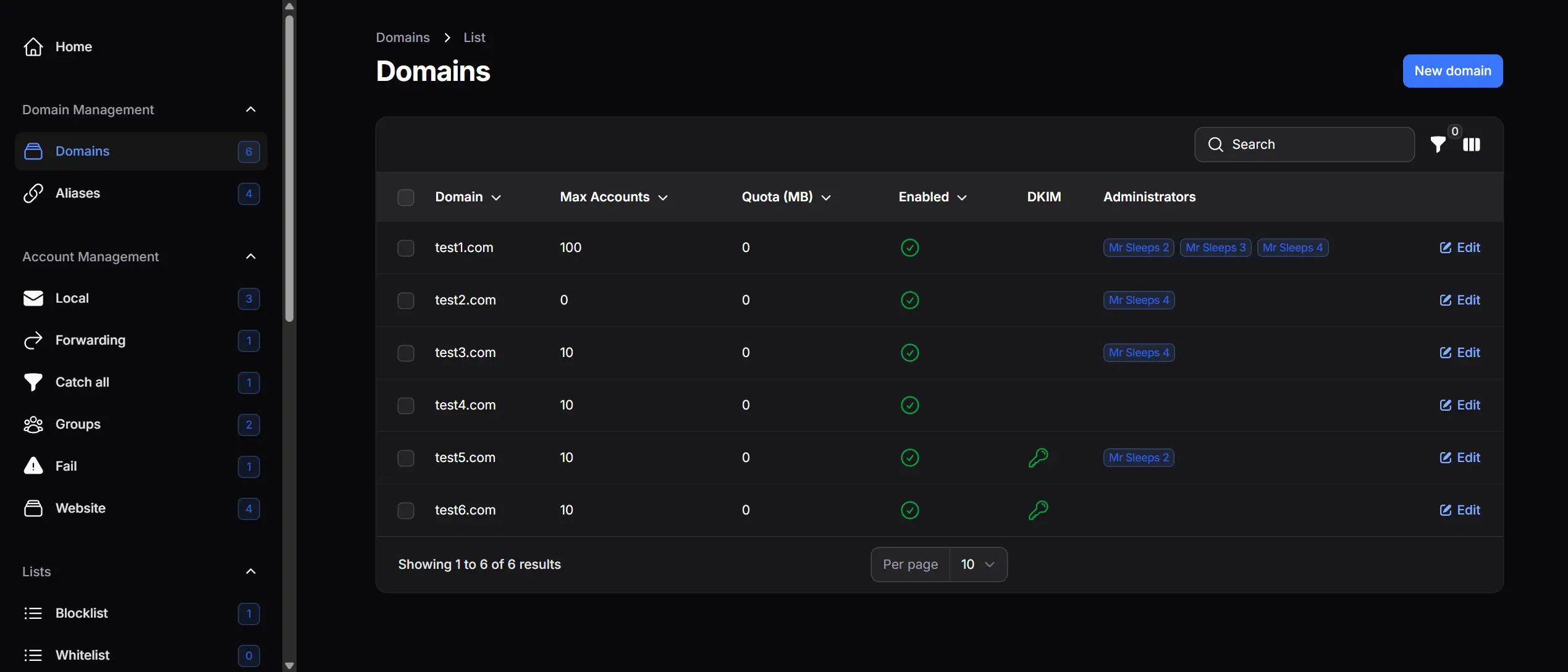This screenshot has width=1568, height=672.
Task: Click Mr Sleeps 3 tag on test1.com
Action: pos(1215,248)
